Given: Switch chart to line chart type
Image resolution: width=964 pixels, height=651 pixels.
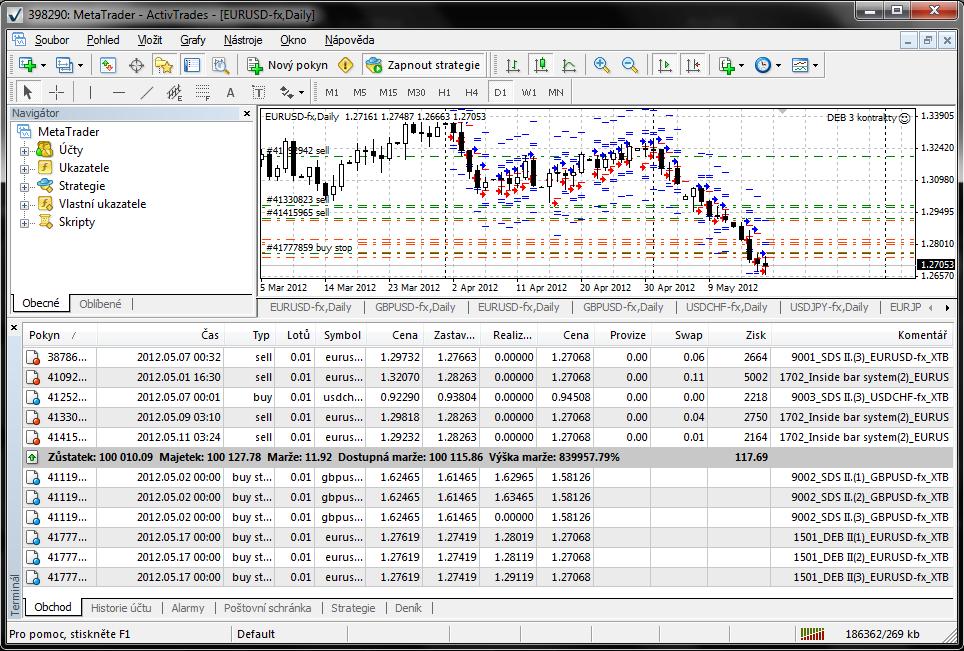Looking at the screenshot, I should (569, 65).
